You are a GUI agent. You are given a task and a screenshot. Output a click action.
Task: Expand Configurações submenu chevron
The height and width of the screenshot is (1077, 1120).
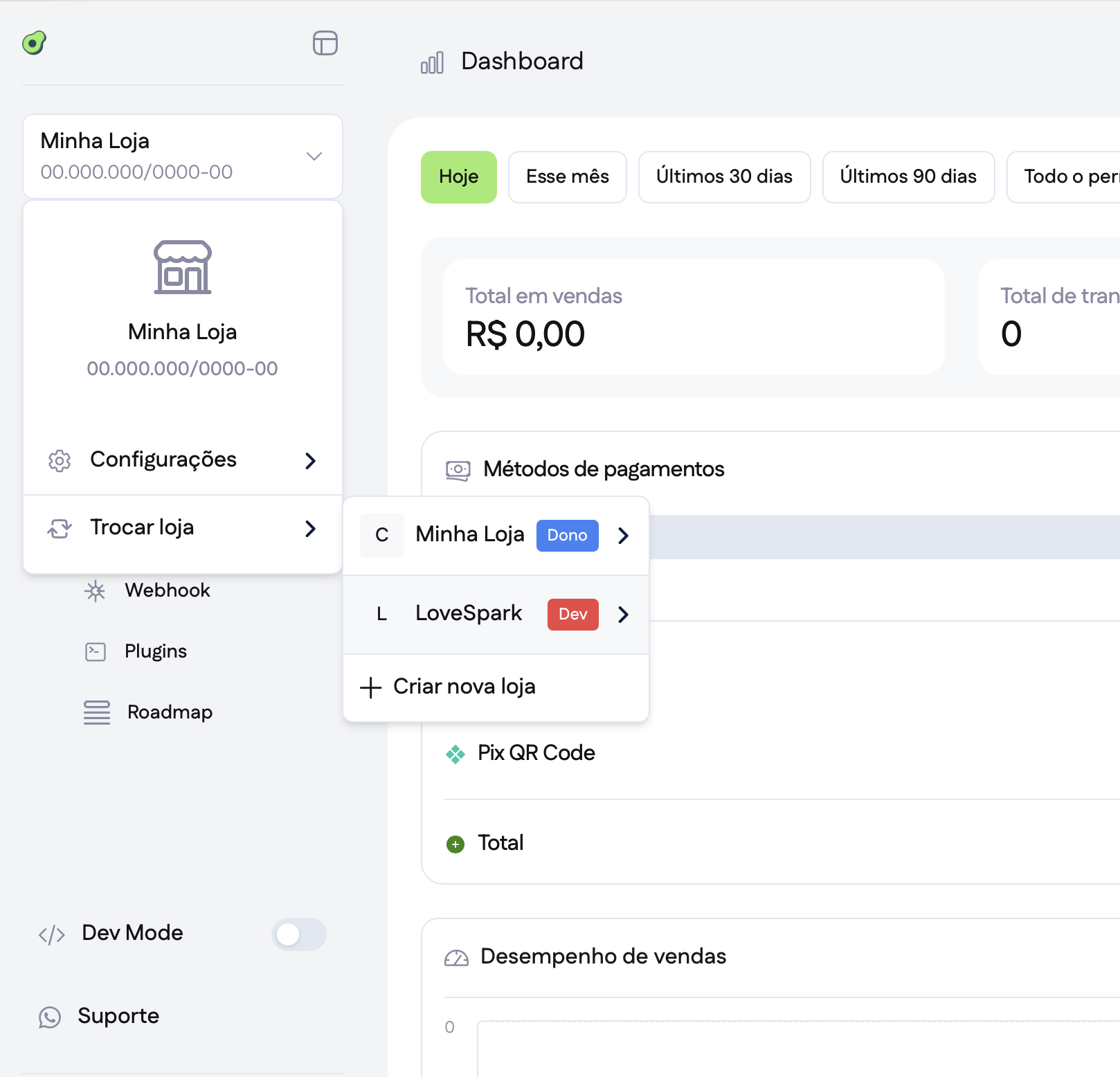point(311,460)
